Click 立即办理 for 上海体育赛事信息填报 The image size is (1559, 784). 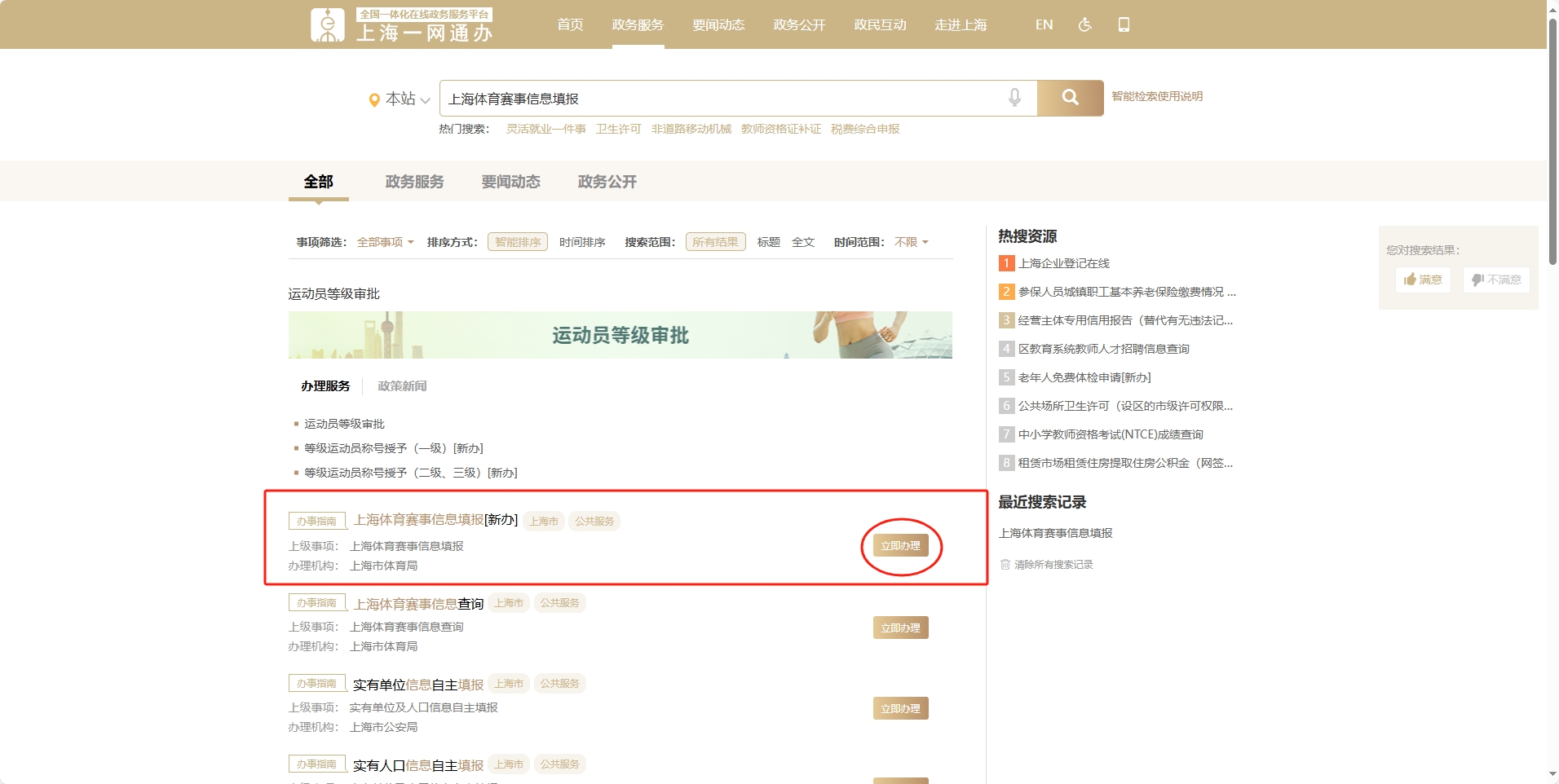(900, 545)
